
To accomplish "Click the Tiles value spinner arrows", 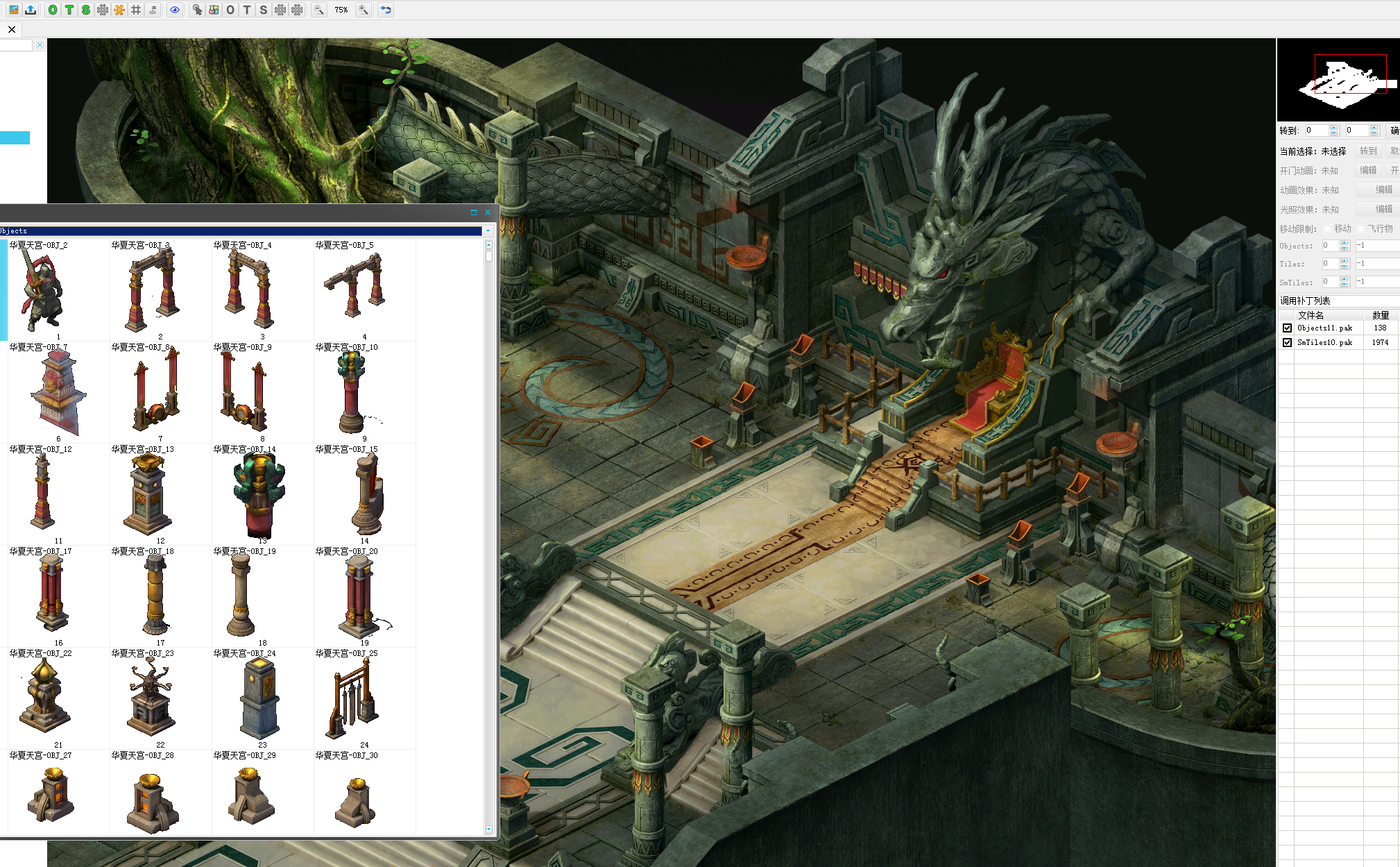I will pos(1344,263).
